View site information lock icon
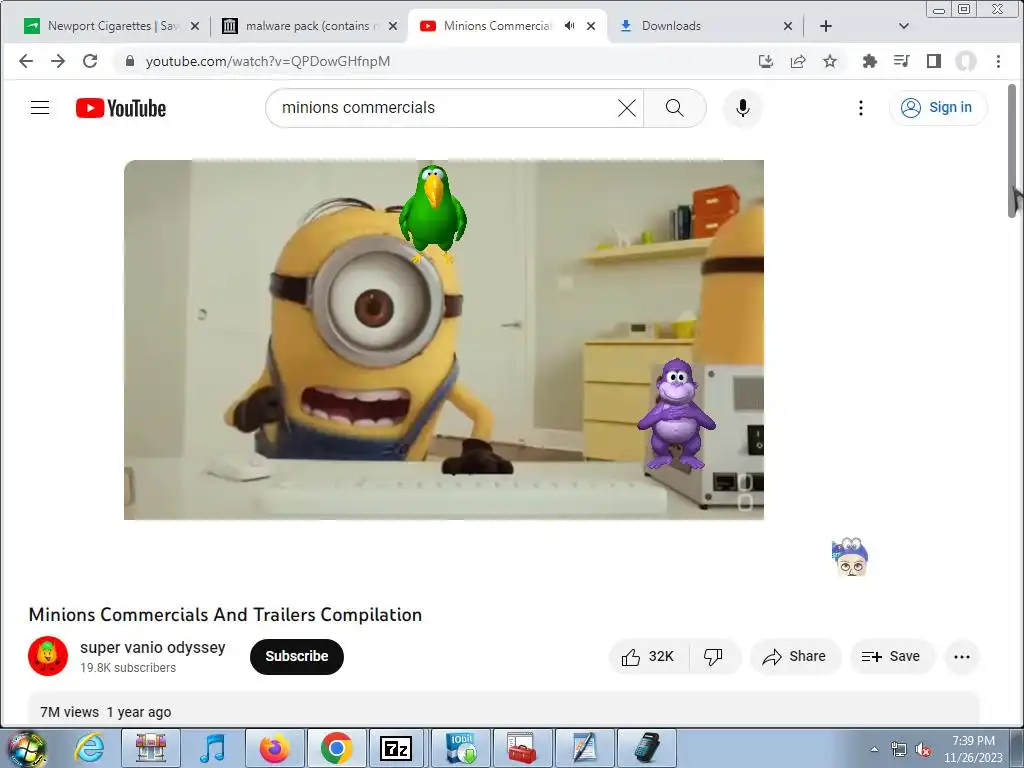This screenshot has height=768, width=1024. point(129,61)
